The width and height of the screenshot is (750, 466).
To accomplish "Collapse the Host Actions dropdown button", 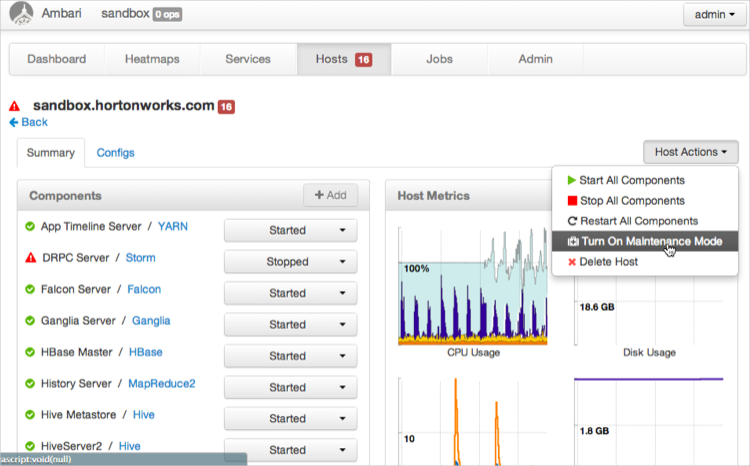I will click(696, 152).
